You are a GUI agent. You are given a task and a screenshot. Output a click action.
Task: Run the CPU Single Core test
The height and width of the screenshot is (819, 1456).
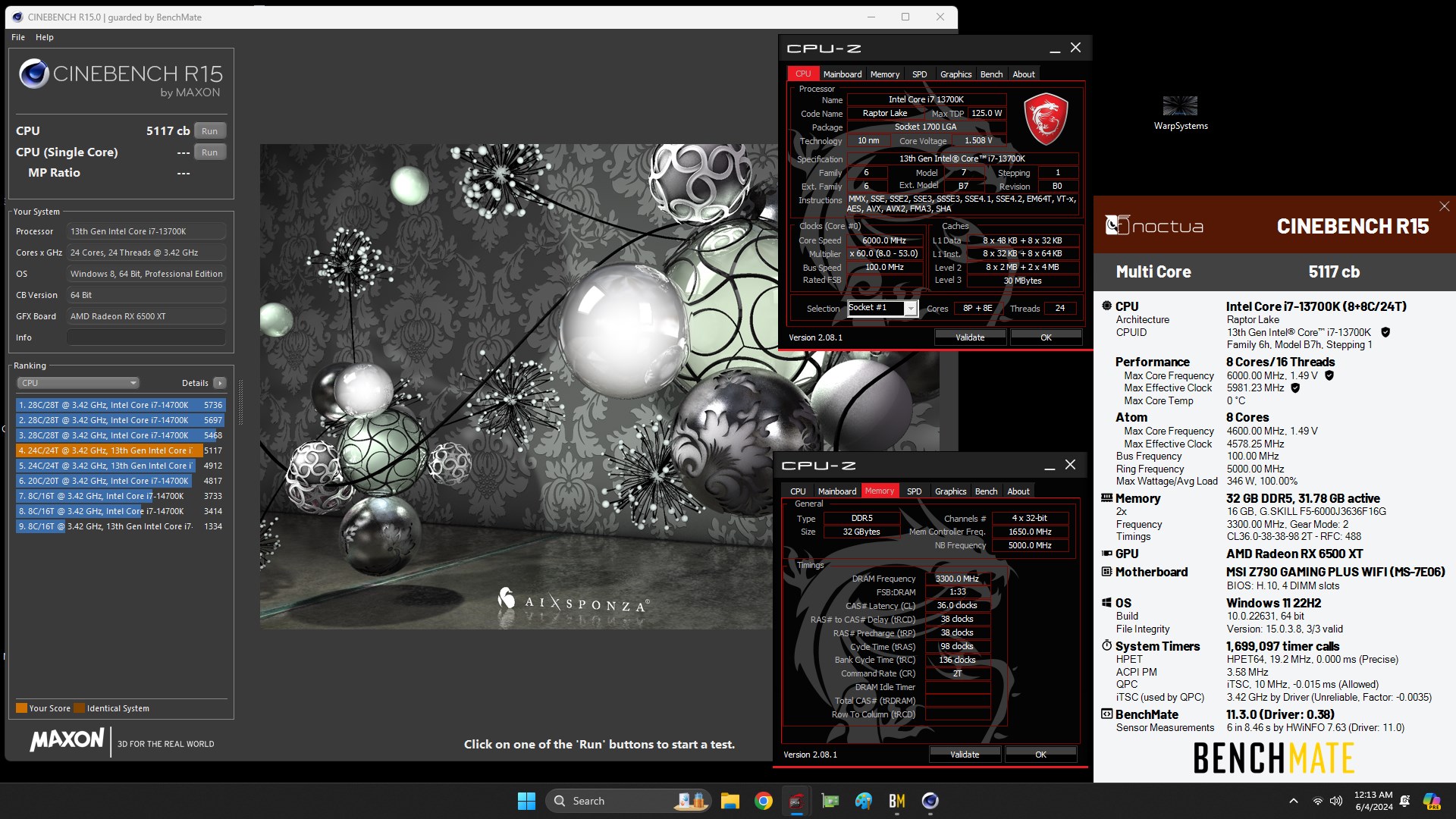tap(210, 152)
